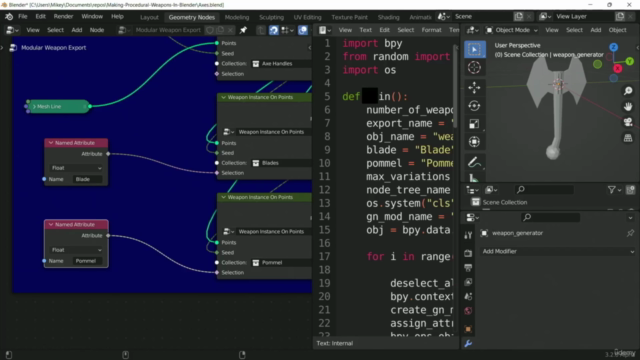
Task: Click the Blender logo icon
Action: [x=9, y=17]
